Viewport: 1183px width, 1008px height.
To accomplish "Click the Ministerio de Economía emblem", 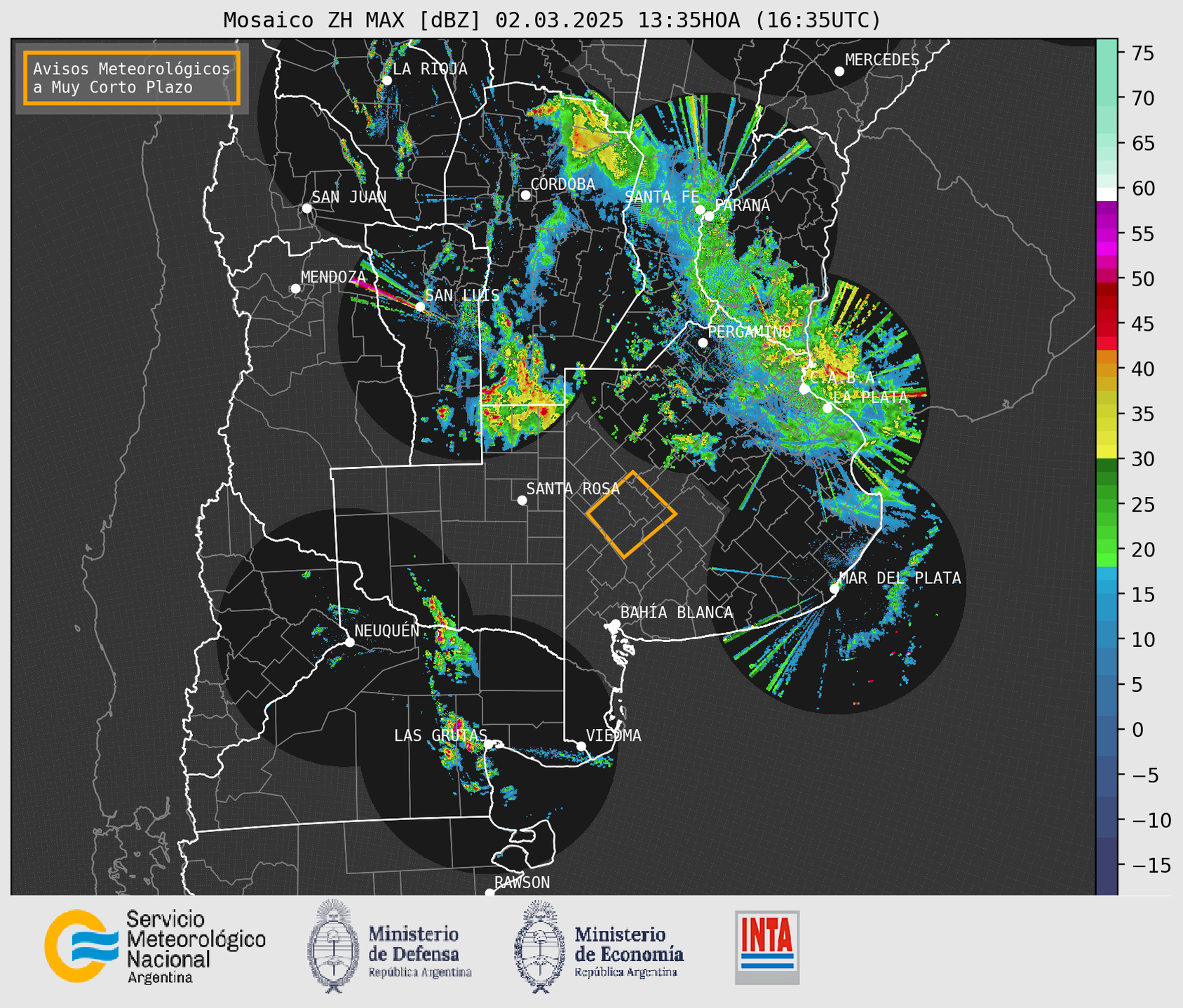I will 540,946.
